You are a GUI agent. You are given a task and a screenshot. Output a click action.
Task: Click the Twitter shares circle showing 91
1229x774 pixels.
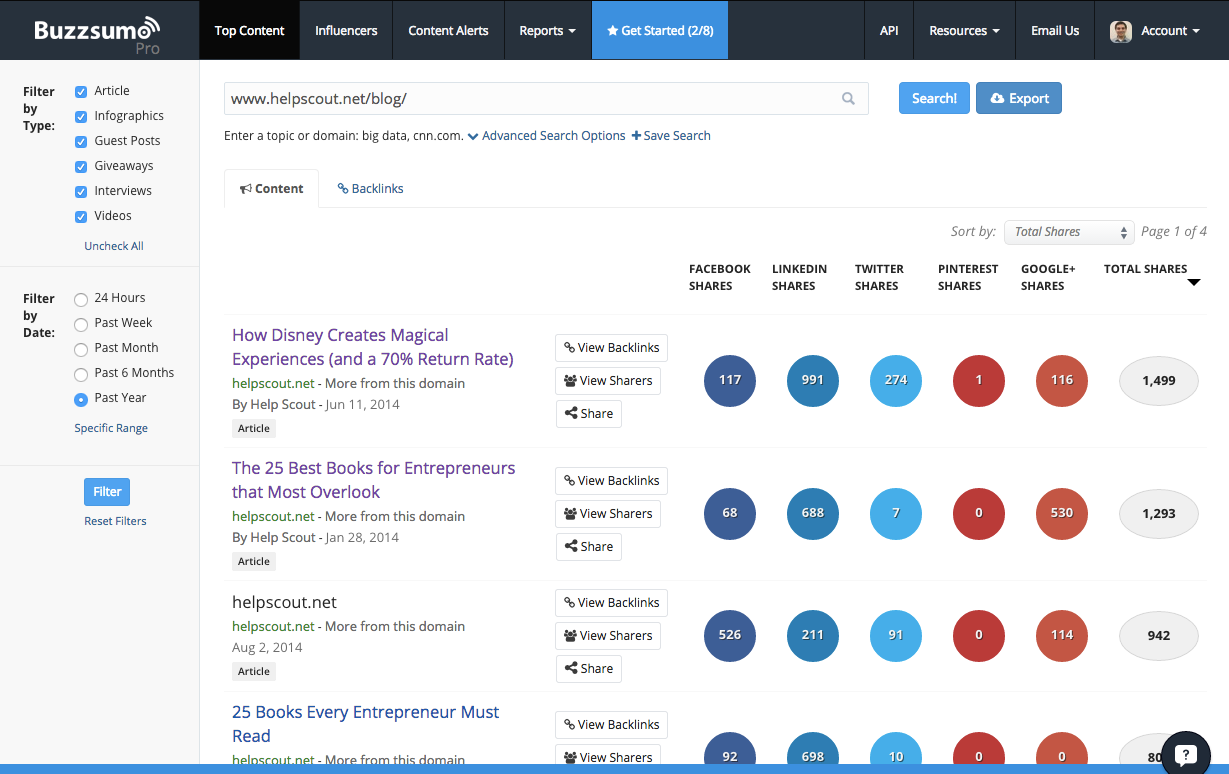tap(896, 635)
